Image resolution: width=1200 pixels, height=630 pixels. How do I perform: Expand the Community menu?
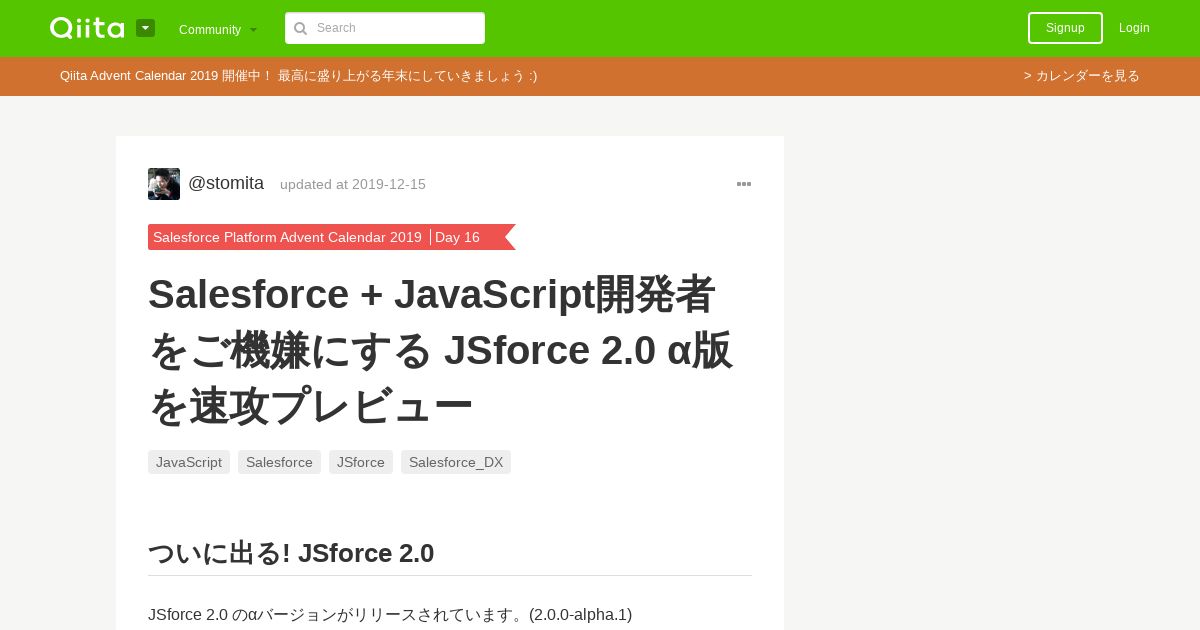(218, 29)
